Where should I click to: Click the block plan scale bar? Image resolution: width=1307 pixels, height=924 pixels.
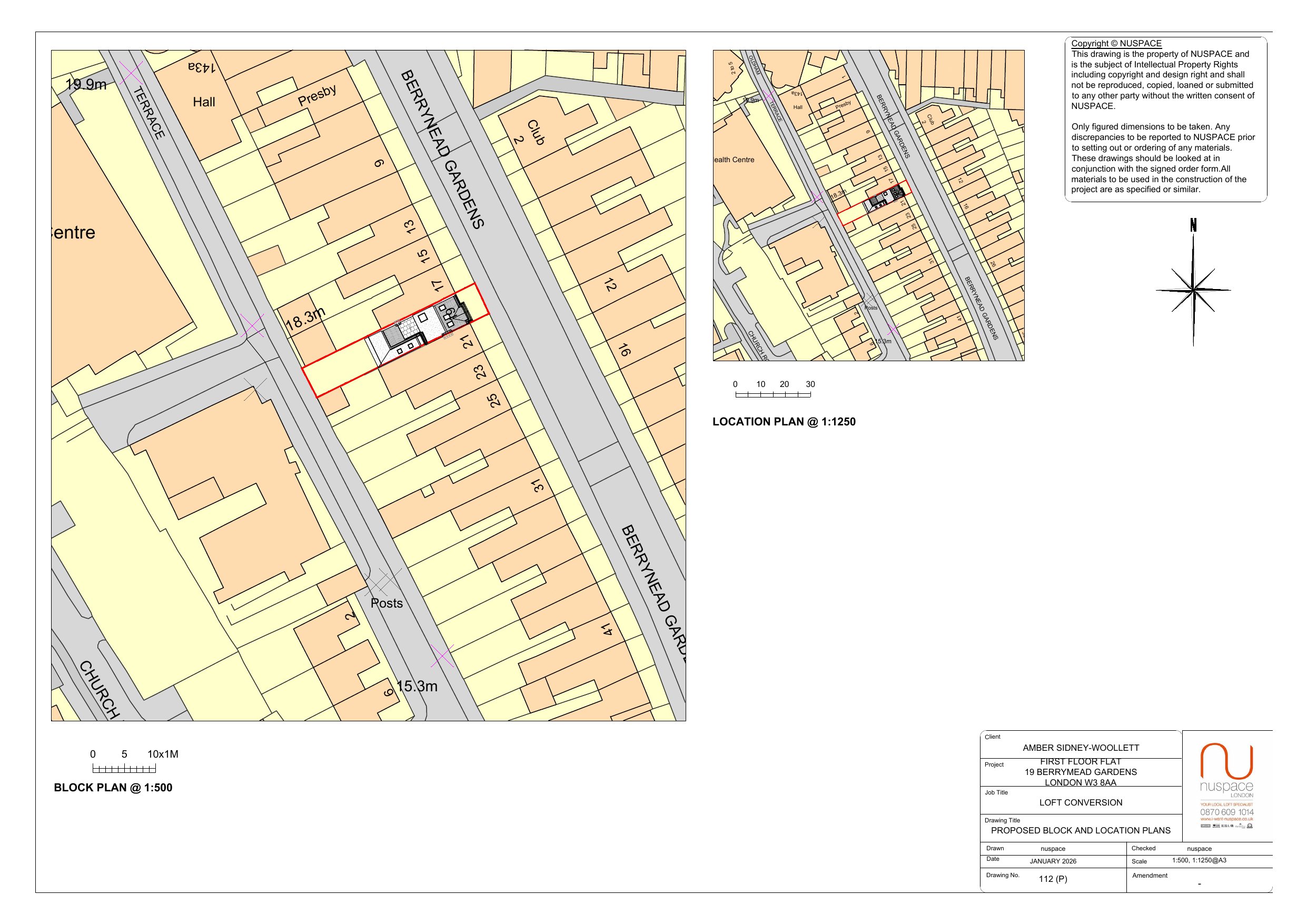pyautogui.click(x=124, y=769)
